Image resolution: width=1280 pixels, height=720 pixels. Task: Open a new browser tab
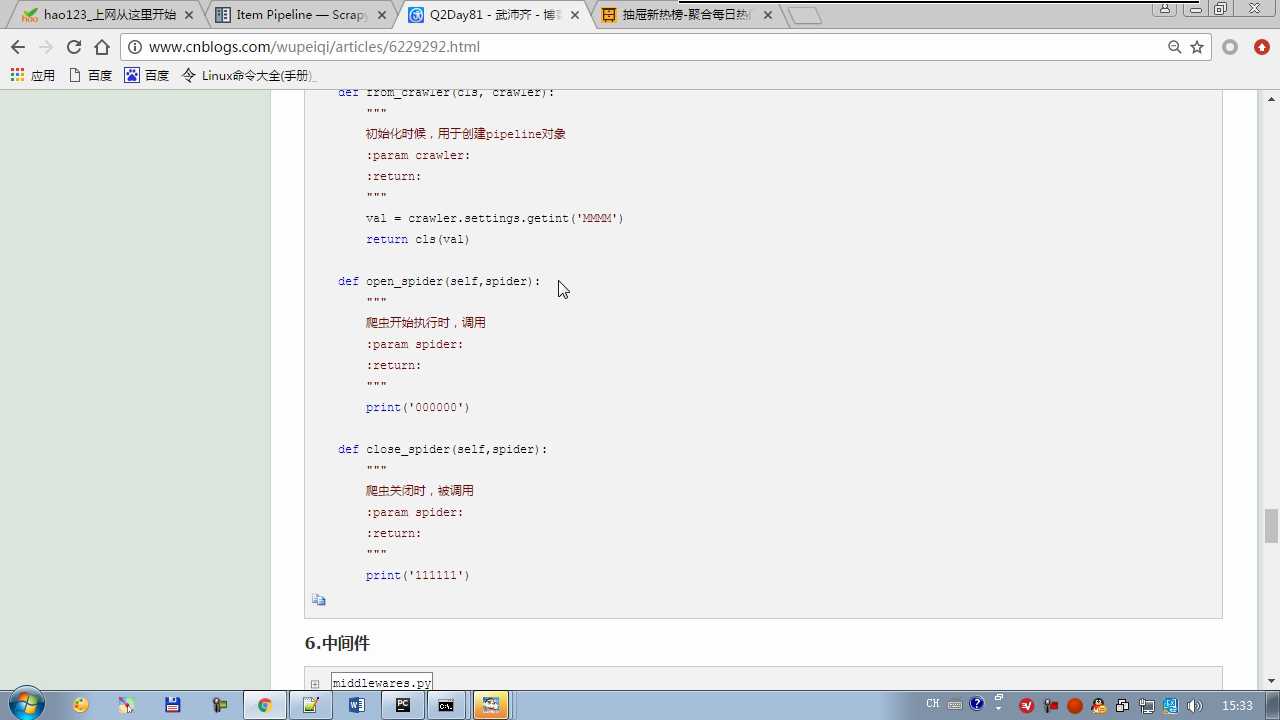point(805,15)
